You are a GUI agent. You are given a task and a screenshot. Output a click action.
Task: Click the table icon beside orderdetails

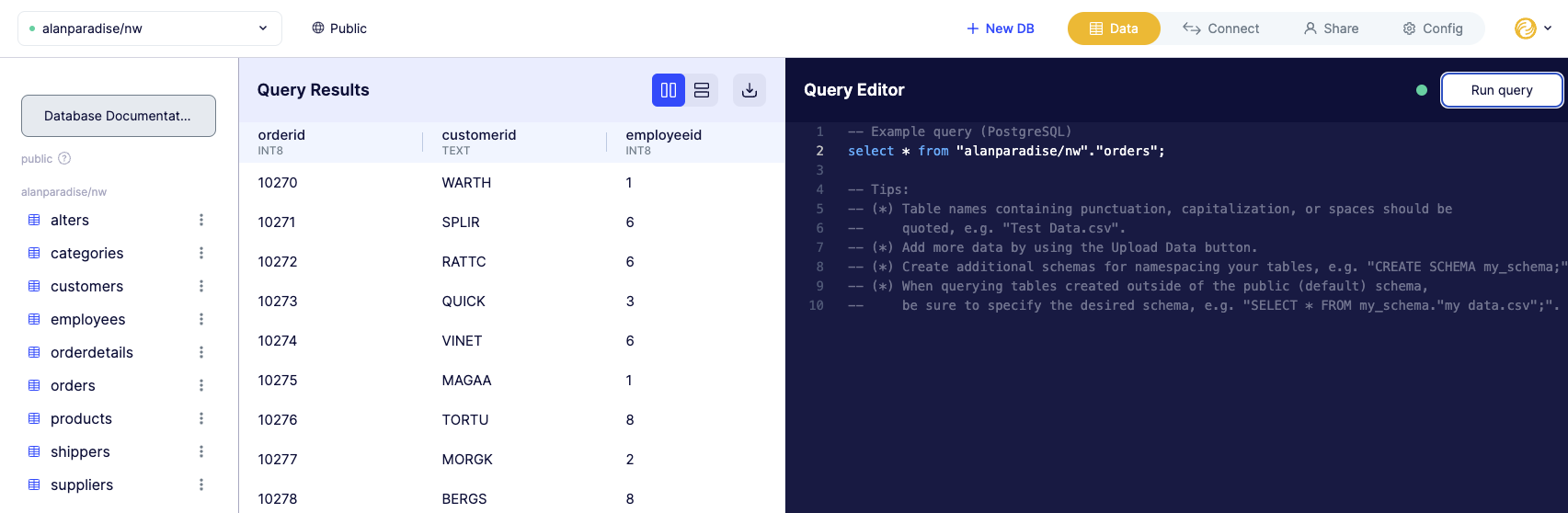(x=34, y=352)
